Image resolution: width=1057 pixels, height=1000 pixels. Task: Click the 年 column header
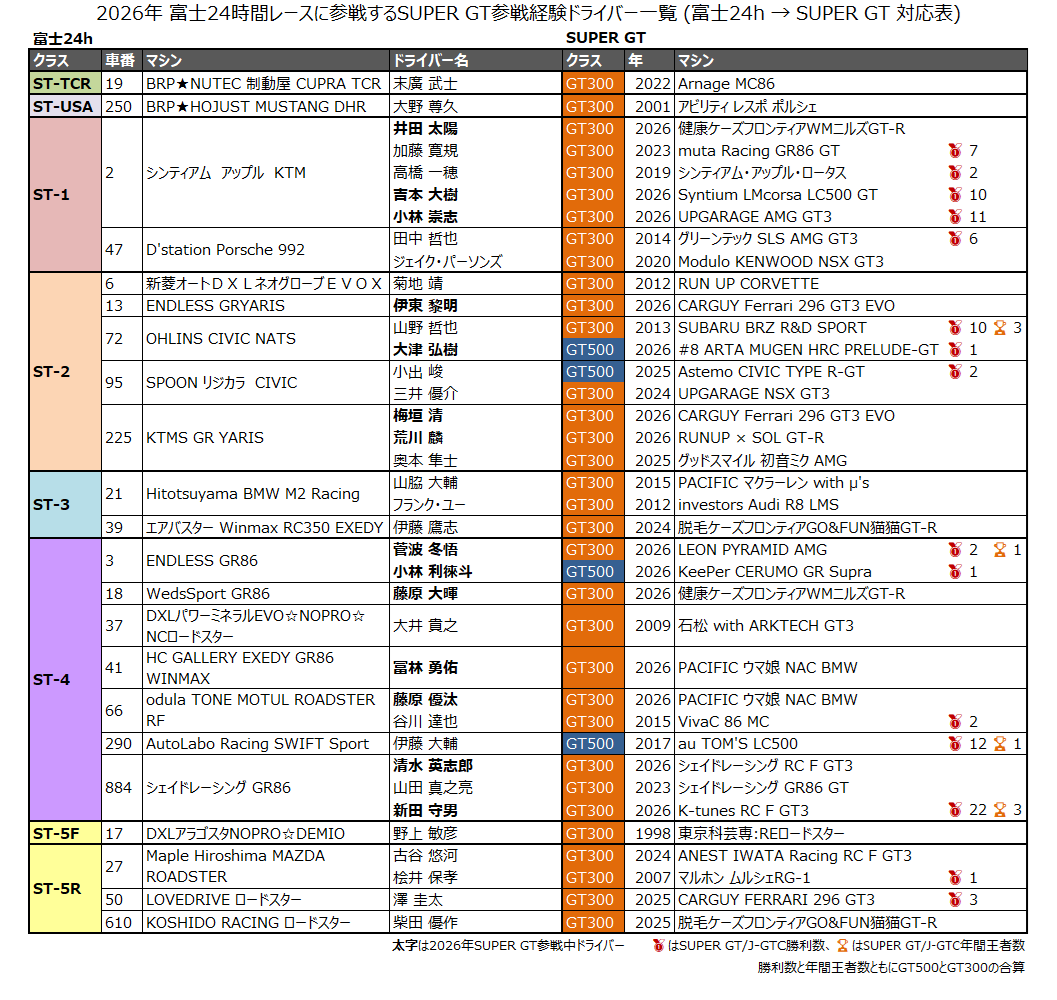649,61
